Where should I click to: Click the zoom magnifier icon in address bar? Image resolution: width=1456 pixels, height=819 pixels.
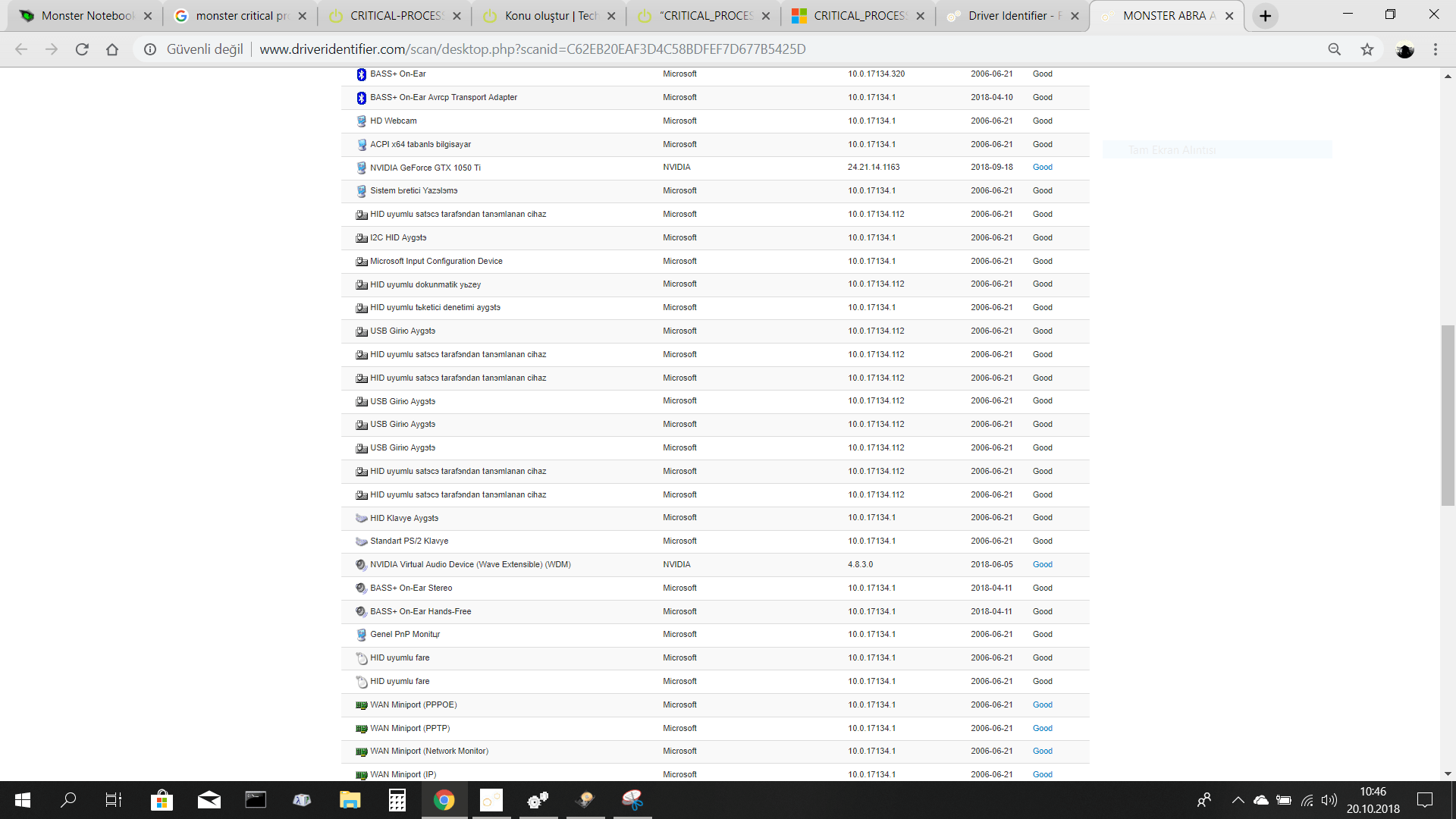click(1334, 49)
